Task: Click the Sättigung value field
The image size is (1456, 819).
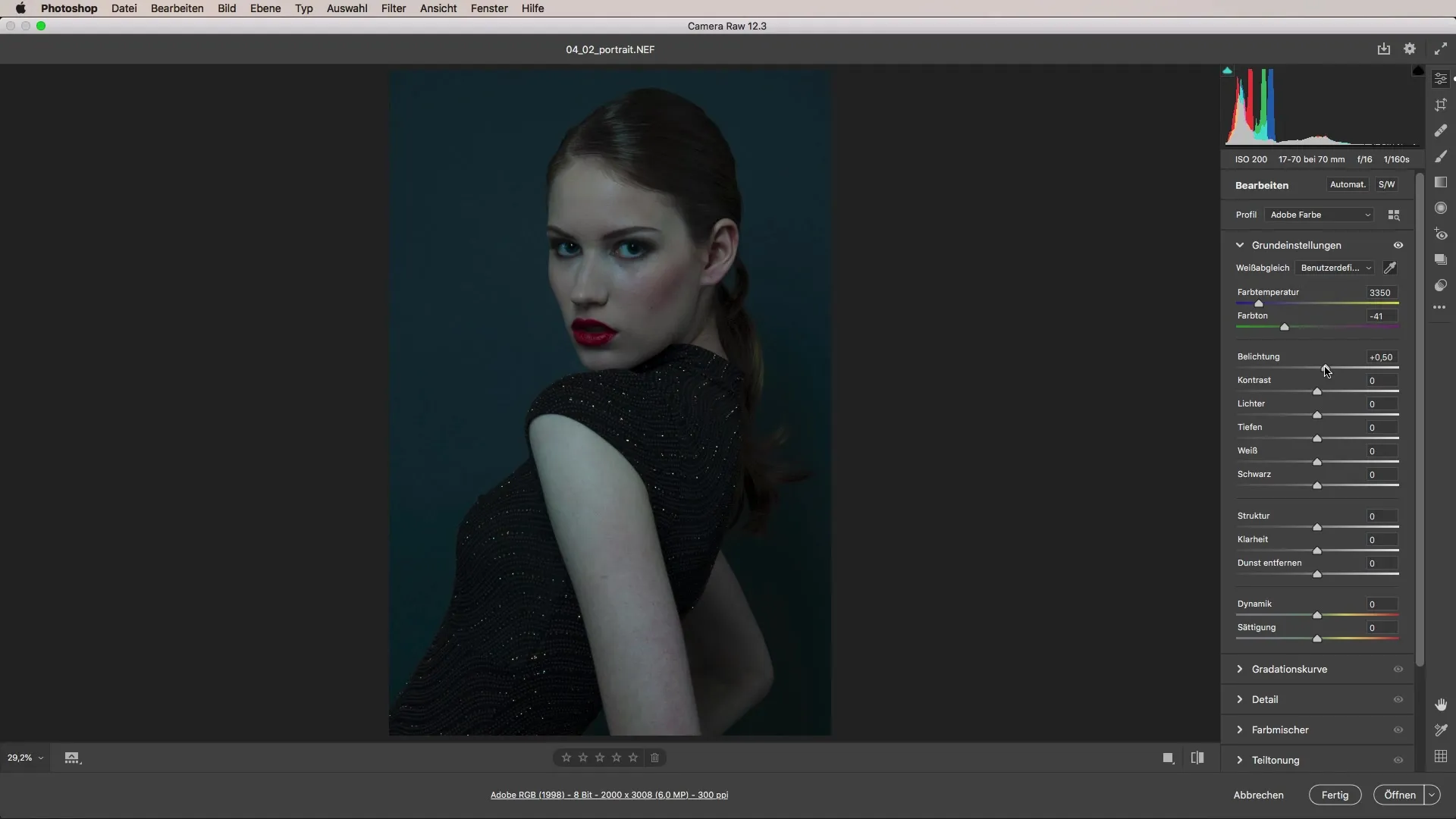Action: [x=1382, y=628]
